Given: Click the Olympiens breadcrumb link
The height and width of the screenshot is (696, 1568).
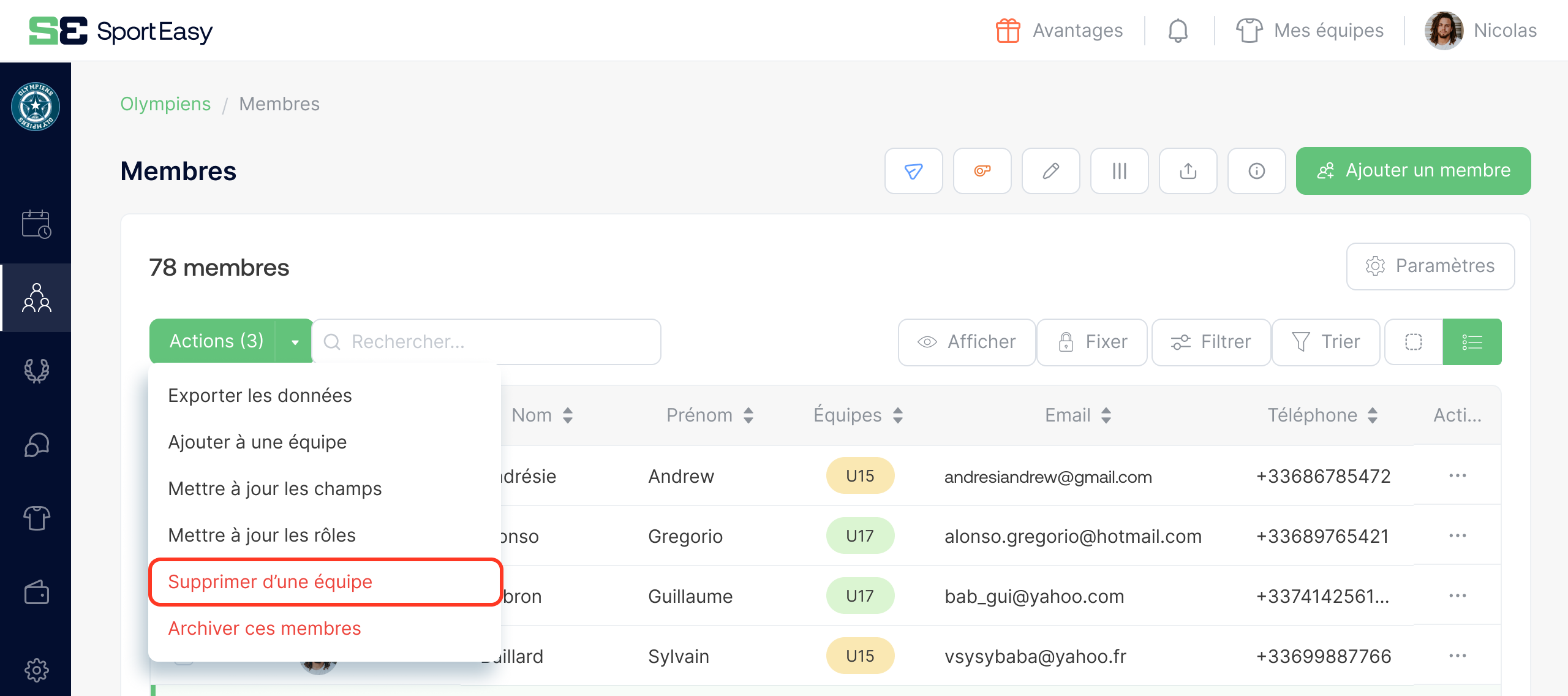Looking at the screenshot, I should [165, 104].
